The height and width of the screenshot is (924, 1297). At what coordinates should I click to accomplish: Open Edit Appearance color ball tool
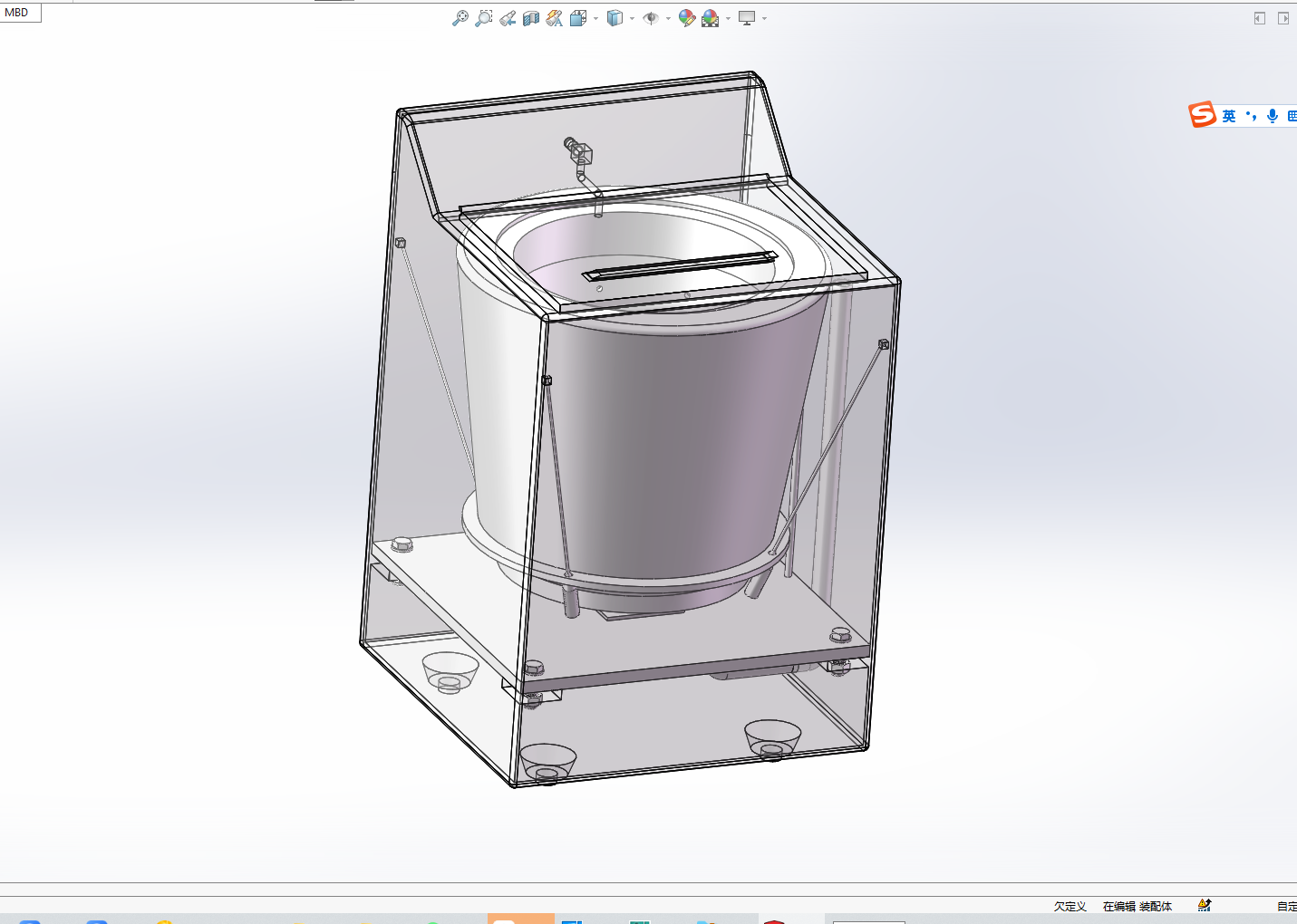coord(687,18)
